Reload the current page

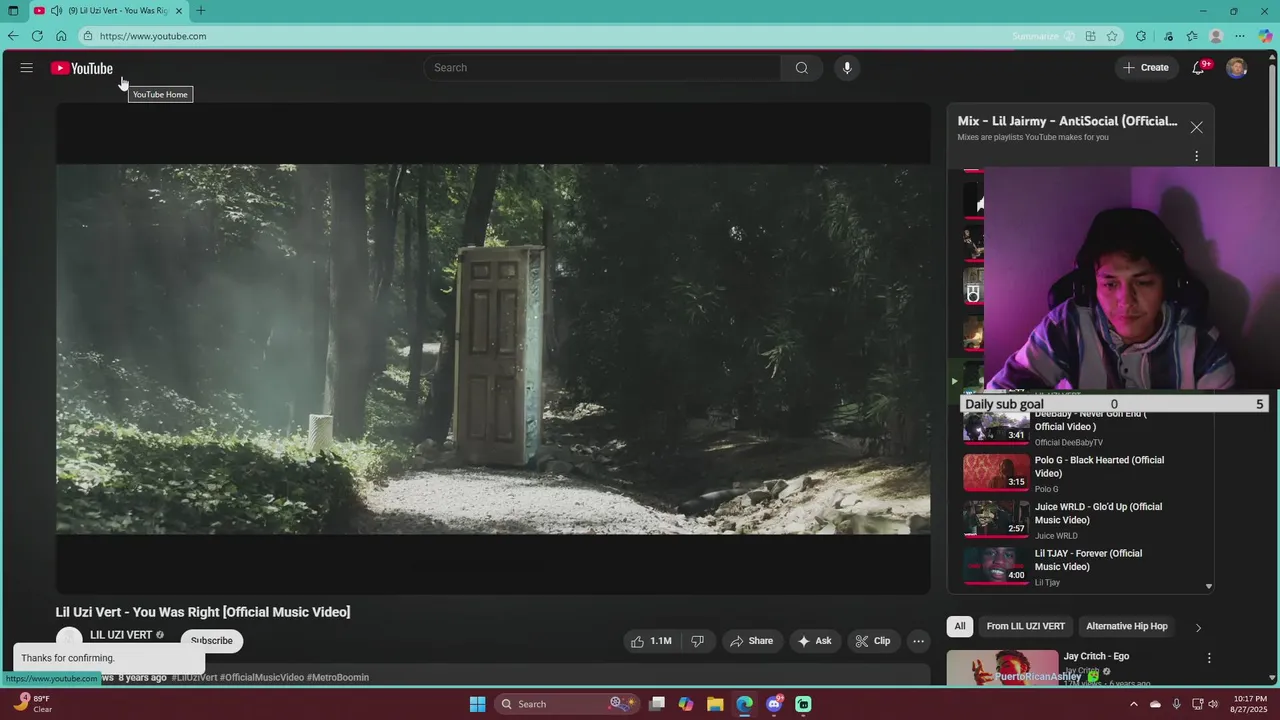(x=37, y=36)
